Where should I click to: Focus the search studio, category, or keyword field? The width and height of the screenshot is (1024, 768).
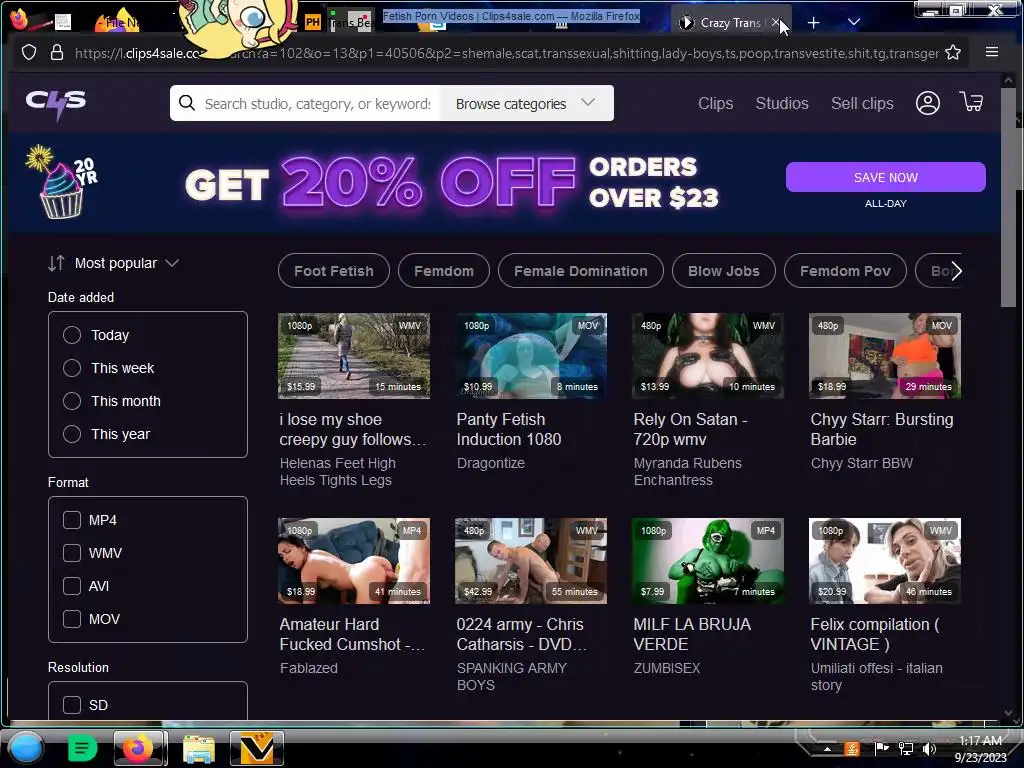coord(317,104)
